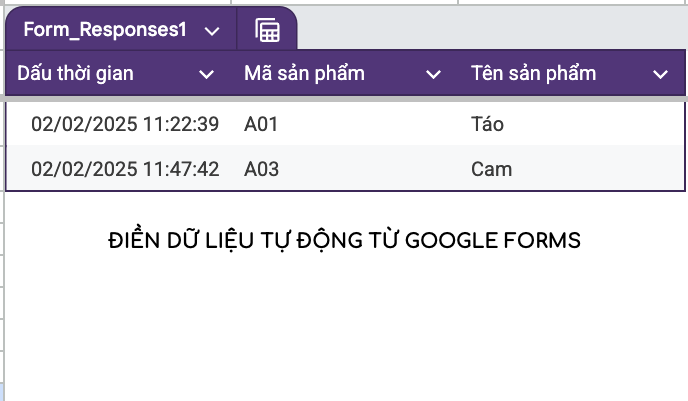The image size is (688, 401).
Task: Open the Mã sản phẩm column menu arrow
Action: click(433, 74)
